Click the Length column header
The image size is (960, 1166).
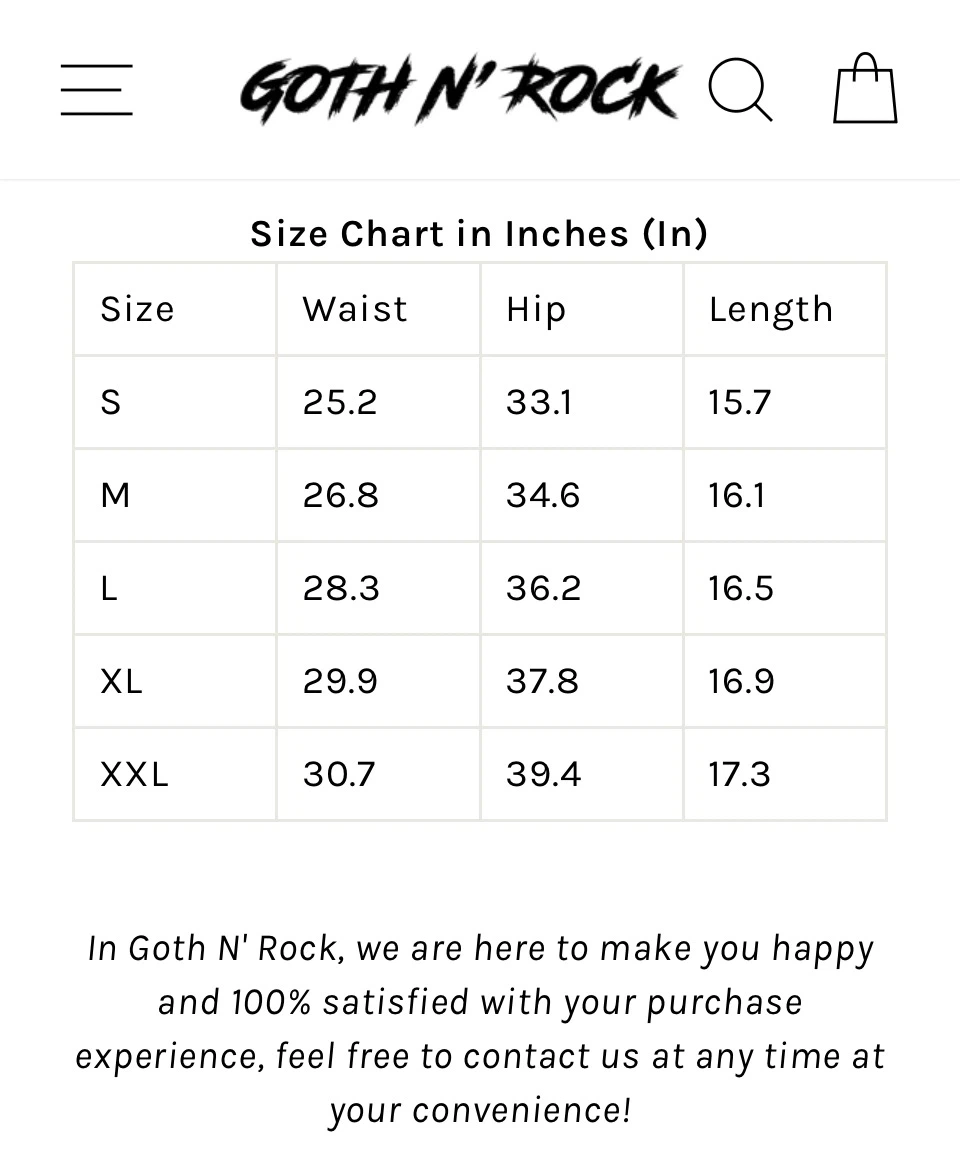click(770, 310)
